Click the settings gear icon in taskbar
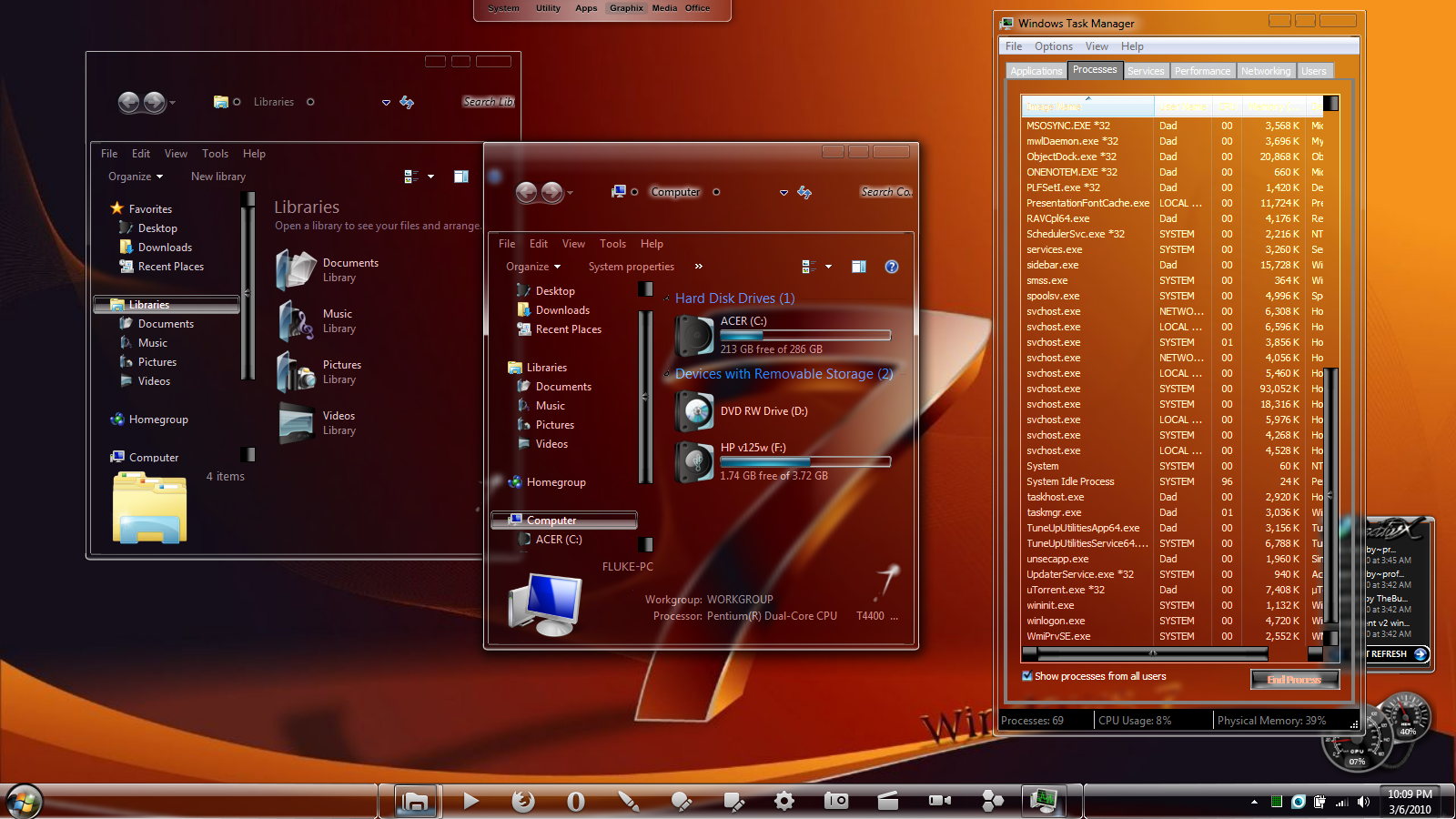This screenshot has height=819, width=1456. 784,801
